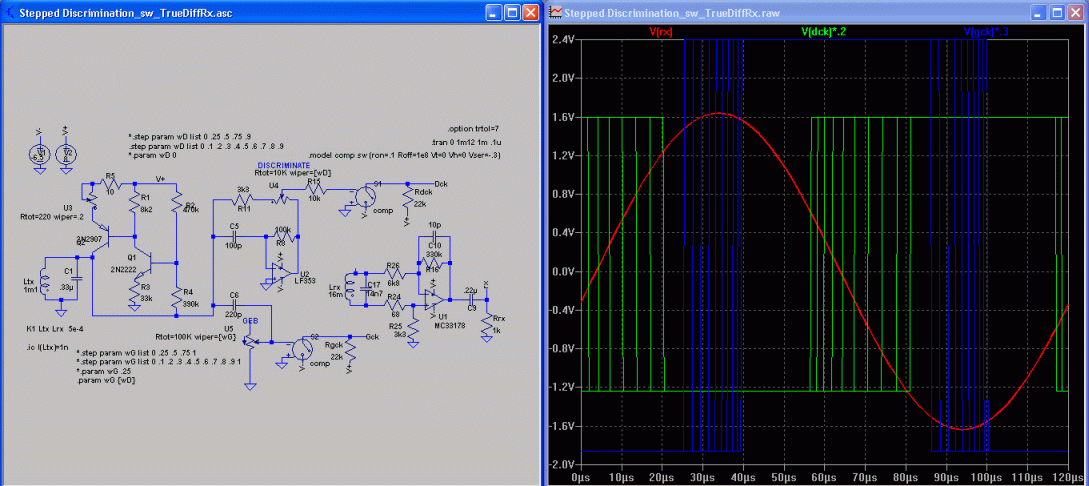
Task: Click the waveform window's title bar icon
Action: [x=554, y=13]
